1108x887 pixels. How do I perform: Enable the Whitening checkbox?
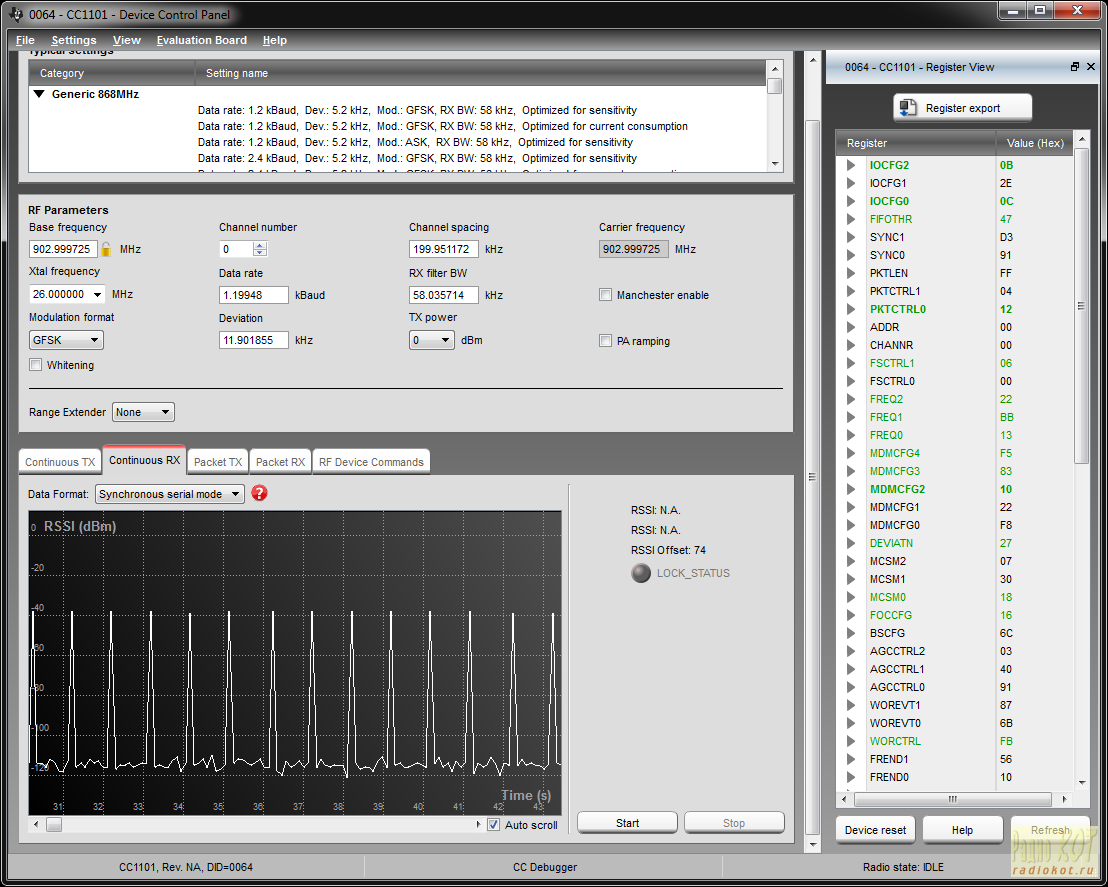(35, 365)
